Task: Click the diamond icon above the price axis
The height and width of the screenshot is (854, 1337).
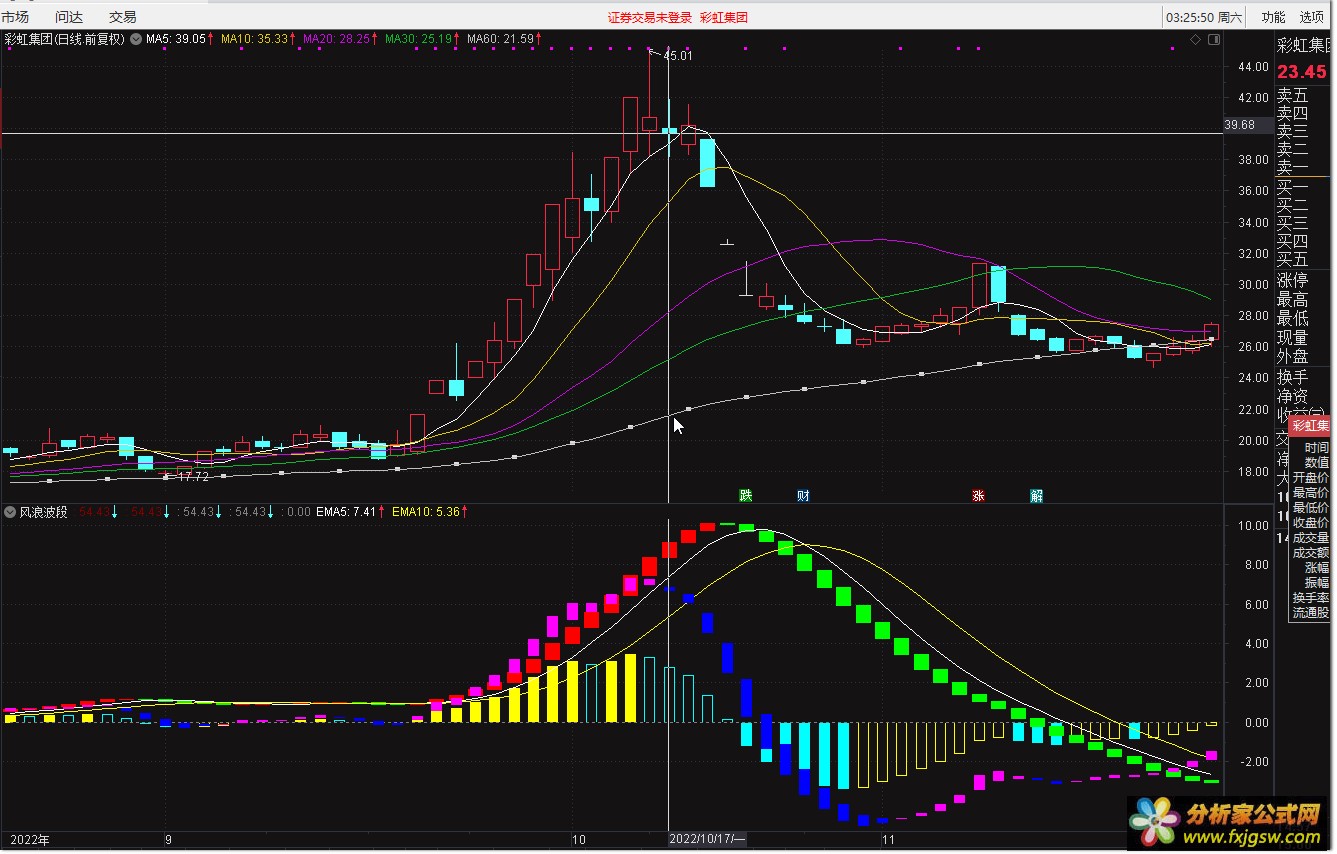Action: [1195, 39]
